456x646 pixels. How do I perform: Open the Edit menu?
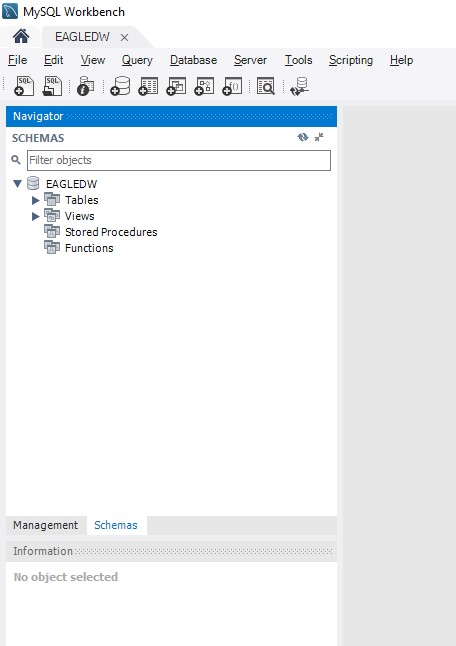coord(54,60)
